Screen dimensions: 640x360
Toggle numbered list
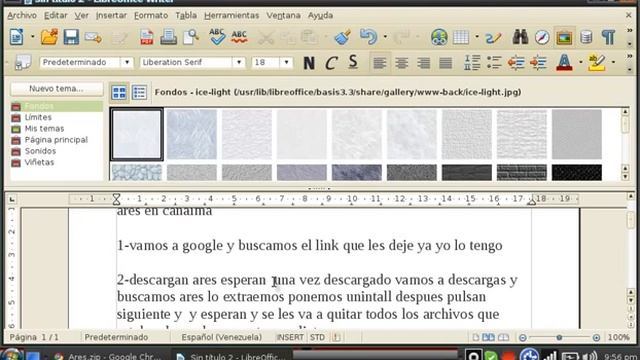coord(472,63)
